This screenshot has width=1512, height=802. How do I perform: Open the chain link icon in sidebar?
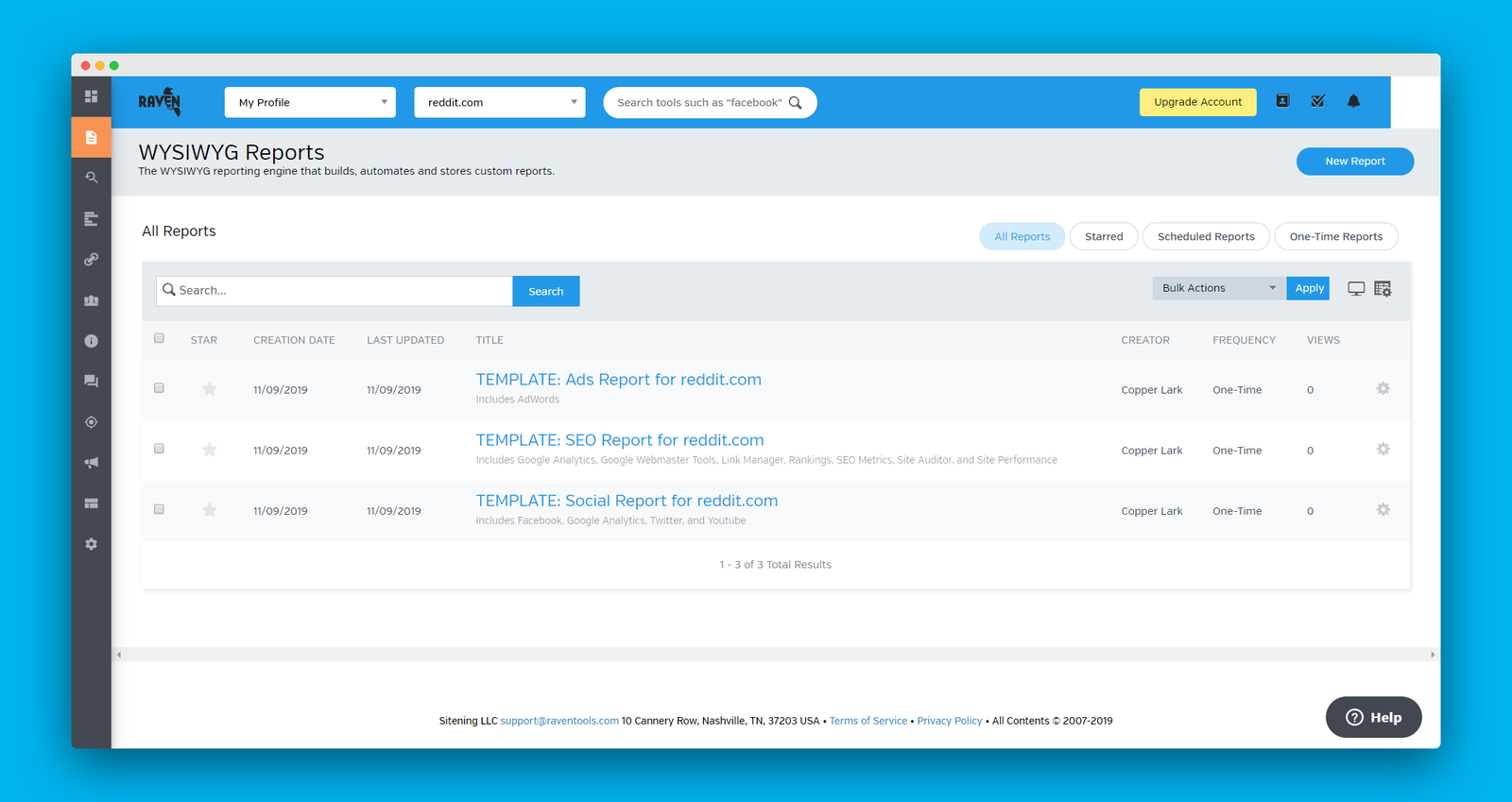tap(91, 259)
